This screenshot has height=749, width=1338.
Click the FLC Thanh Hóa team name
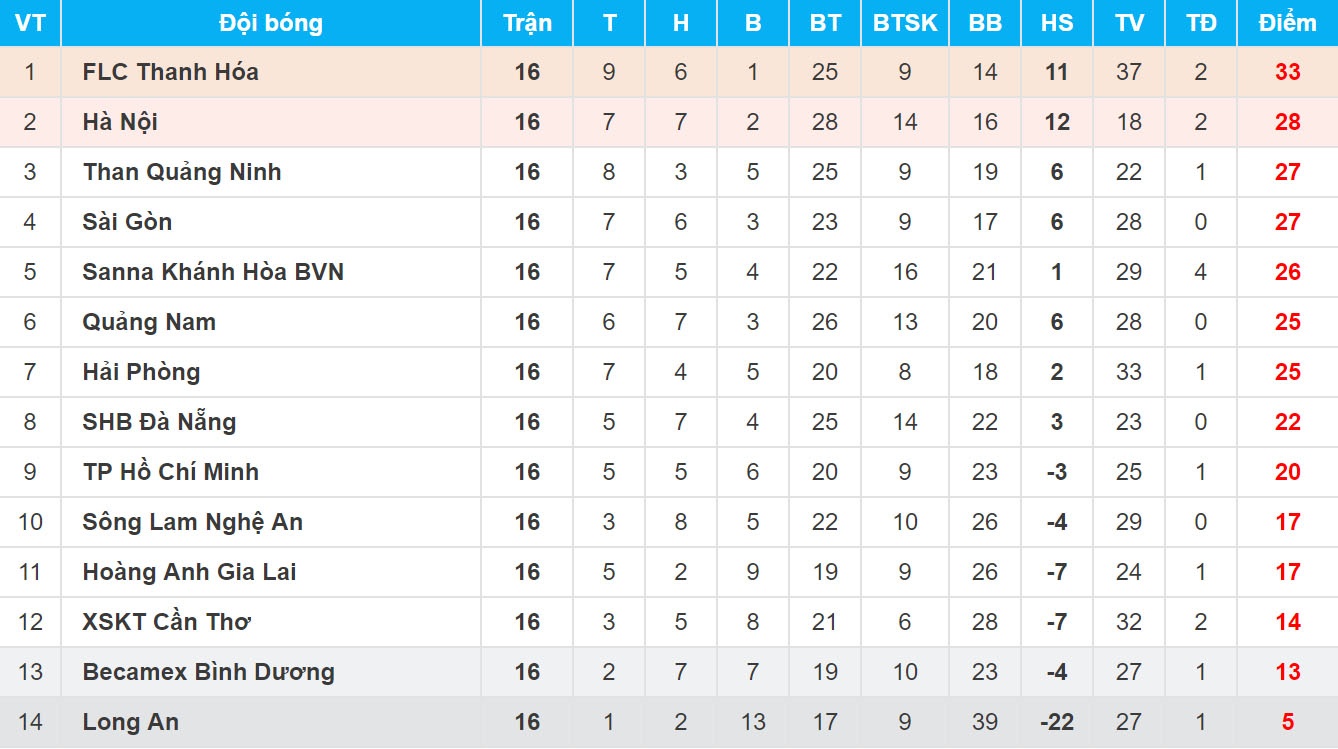(x=170, y=72)
